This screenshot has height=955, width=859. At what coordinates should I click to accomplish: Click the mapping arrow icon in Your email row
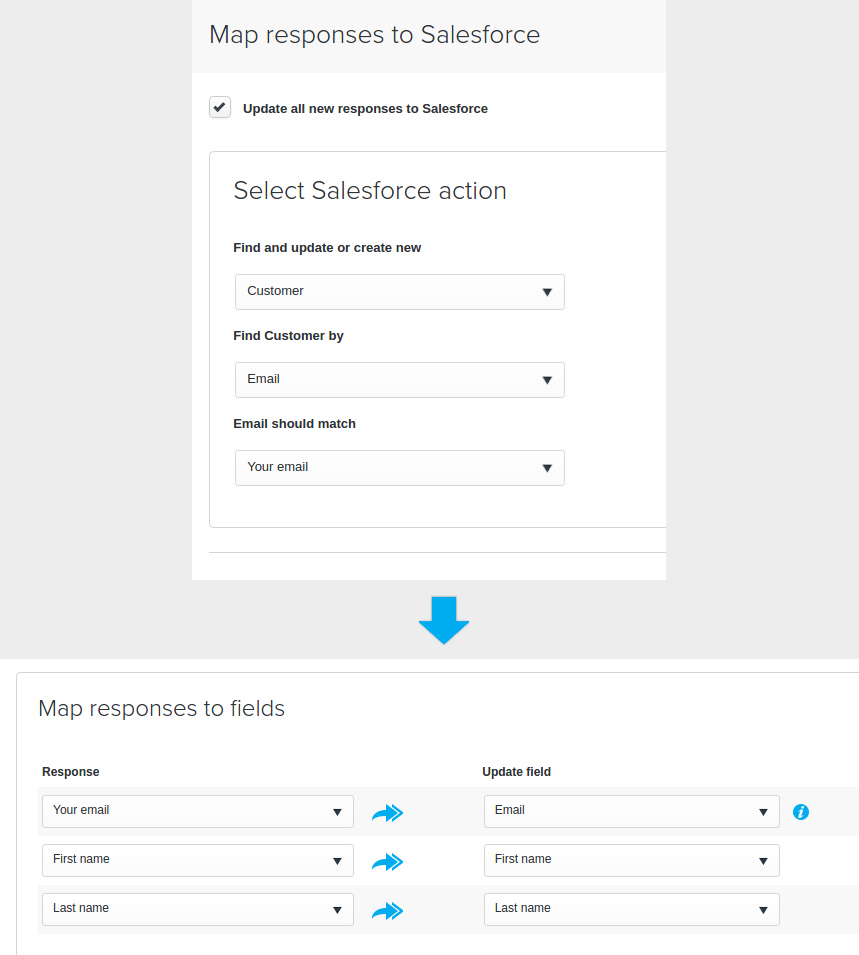[x=387, y=812]
